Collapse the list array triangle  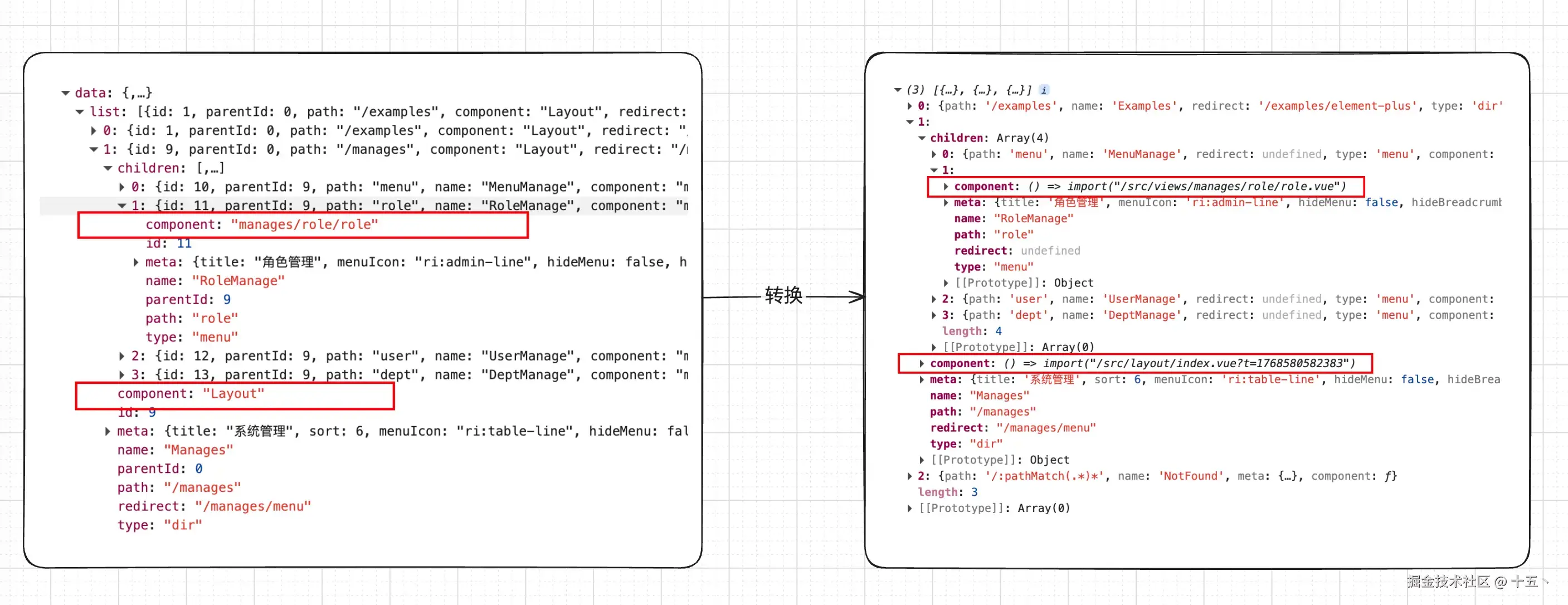point(80,112)
